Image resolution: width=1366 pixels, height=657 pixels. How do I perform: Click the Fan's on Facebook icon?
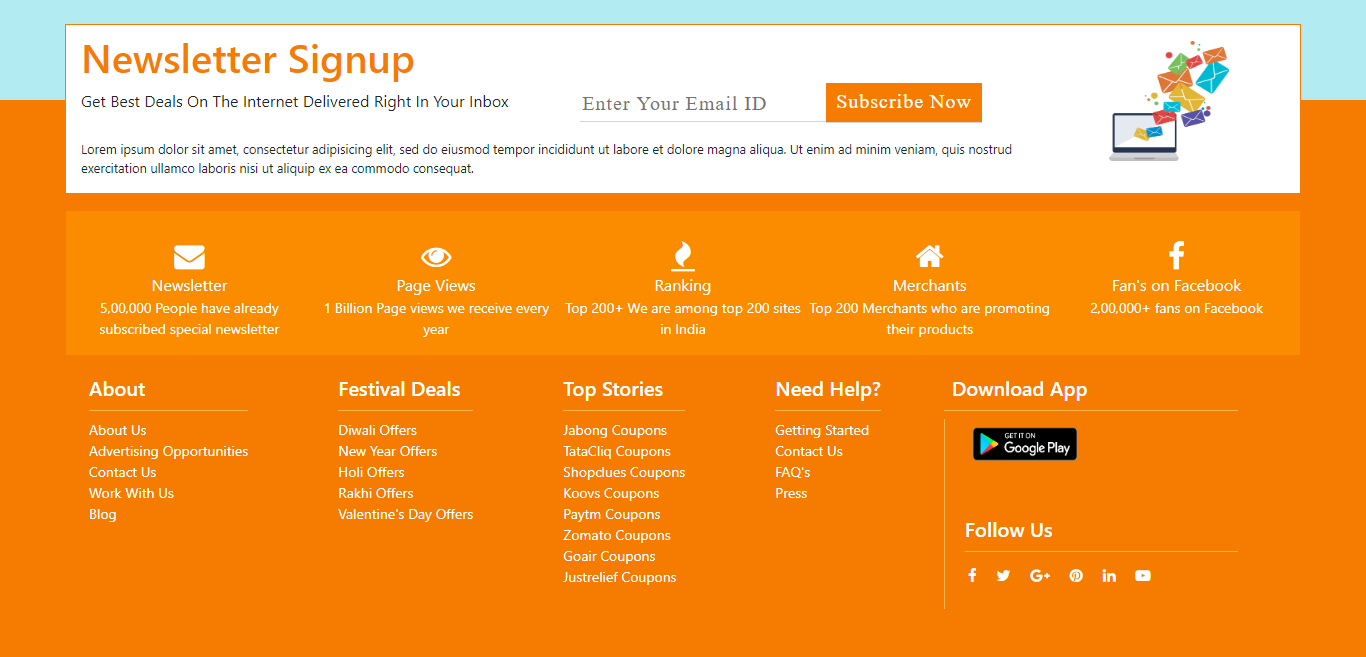pos(1176,255)
